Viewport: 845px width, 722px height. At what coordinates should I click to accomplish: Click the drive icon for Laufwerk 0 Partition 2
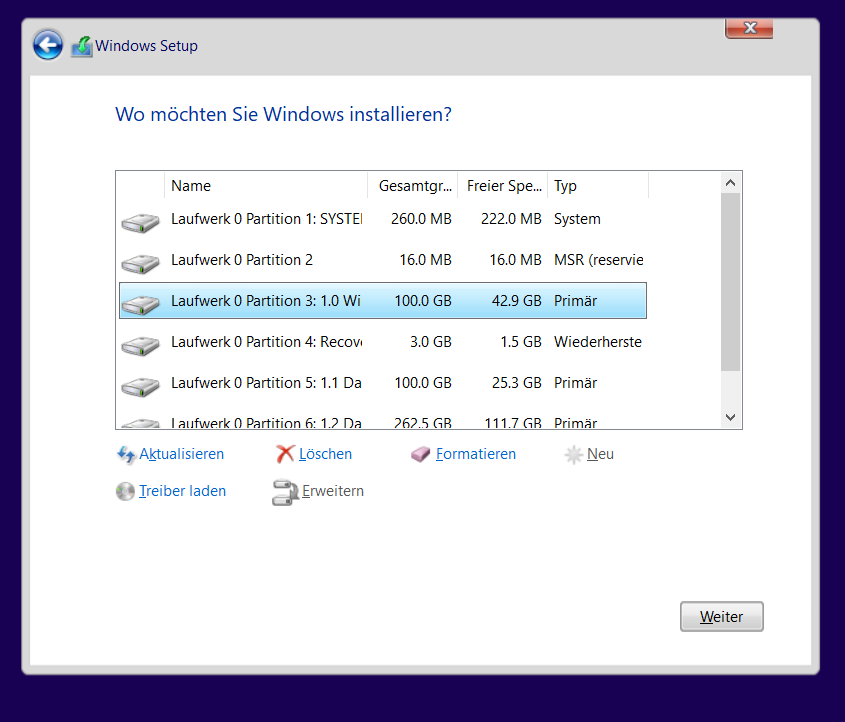pos(140,263)
